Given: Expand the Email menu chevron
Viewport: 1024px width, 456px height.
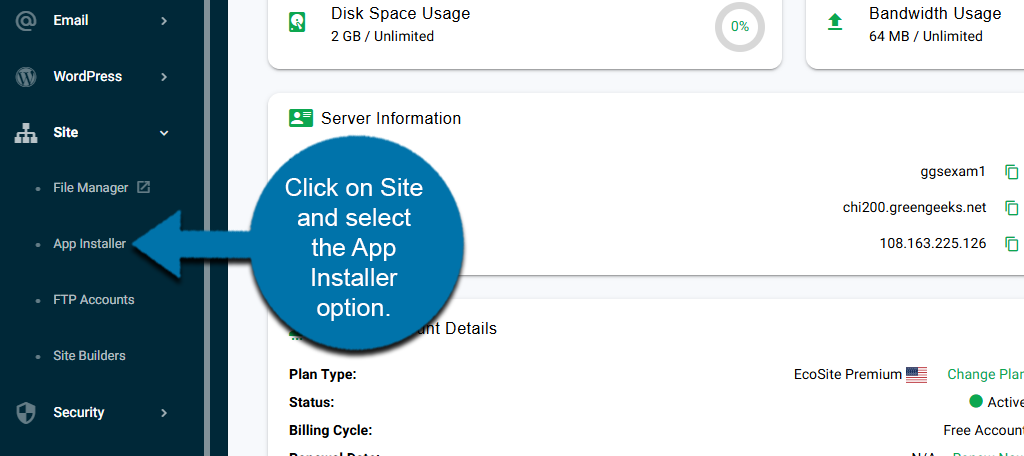Looking at the screenshot, I should pos(164,21).
